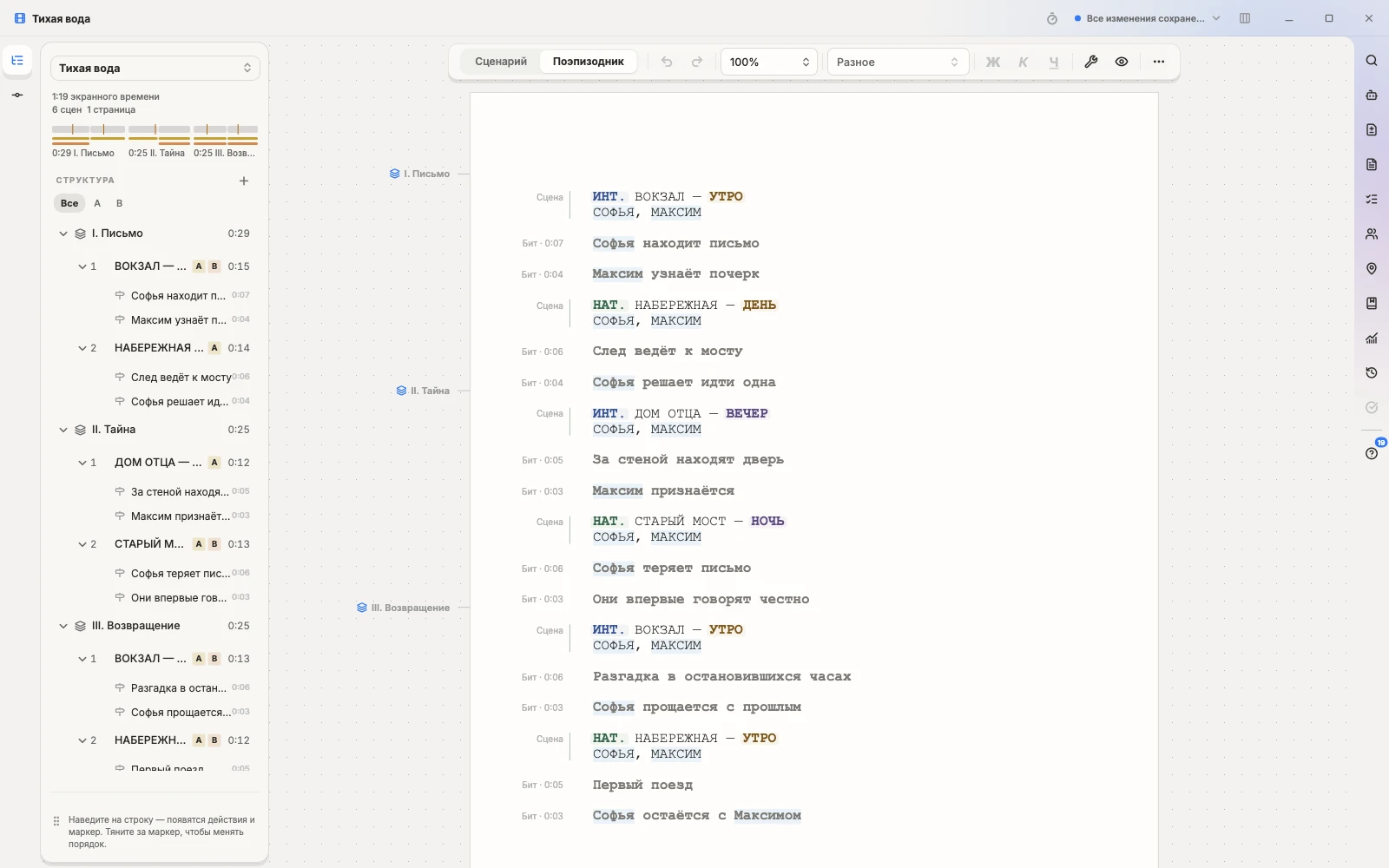Open the zoom 100% dropdown
1389x868 pixels.
click(769, 62)
